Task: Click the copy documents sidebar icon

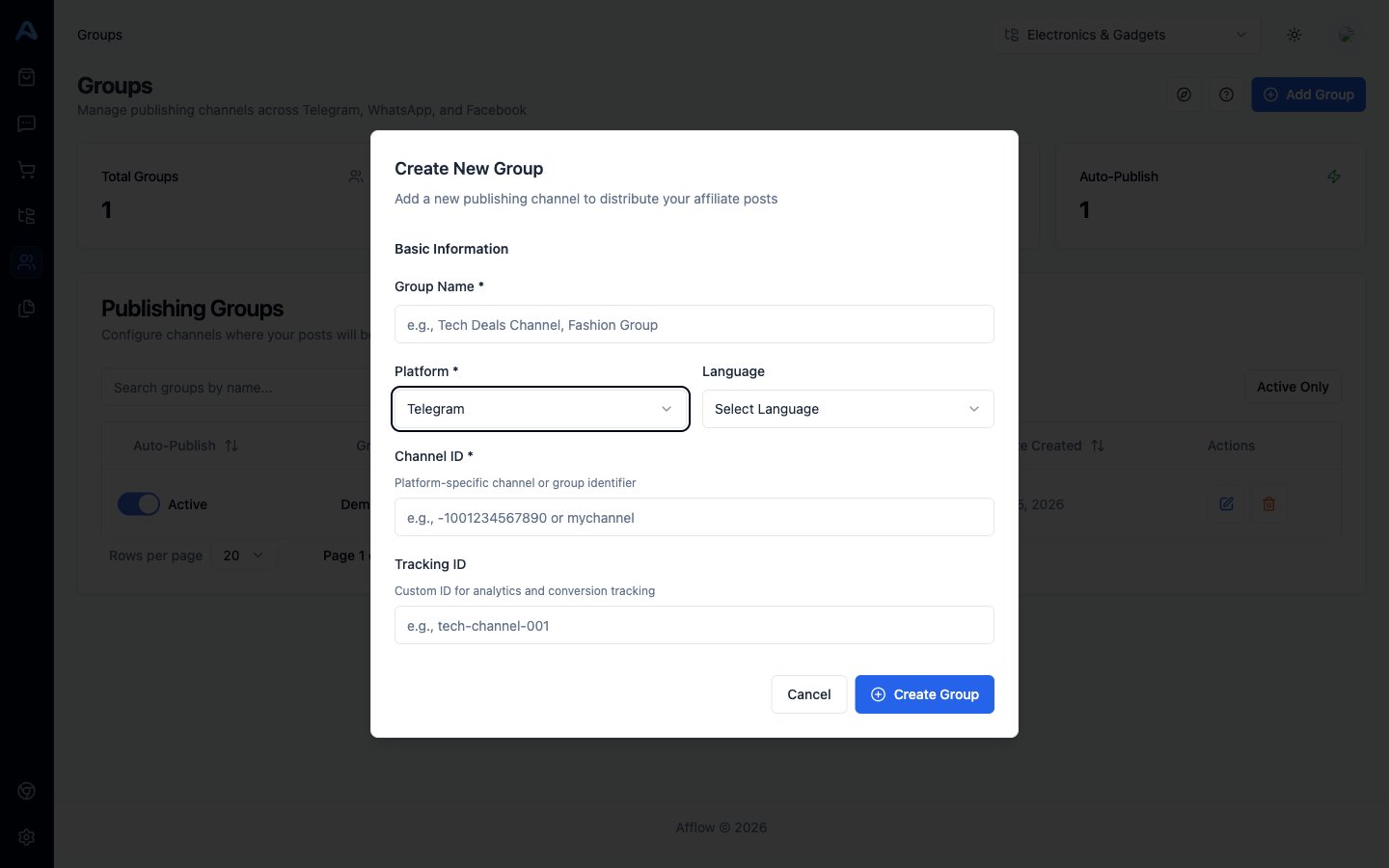Action: coord(27,309)
